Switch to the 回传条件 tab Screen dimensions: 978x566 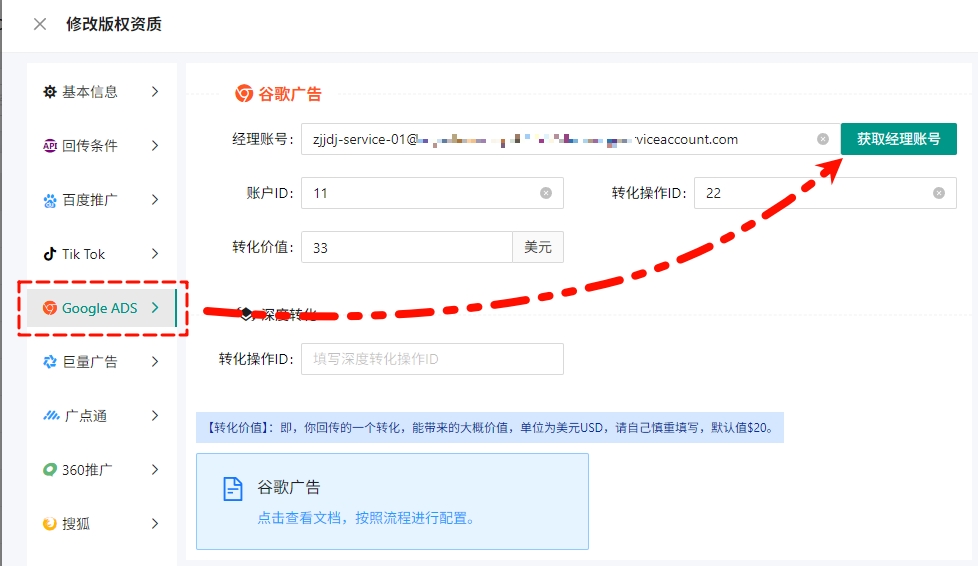point(90,146)
